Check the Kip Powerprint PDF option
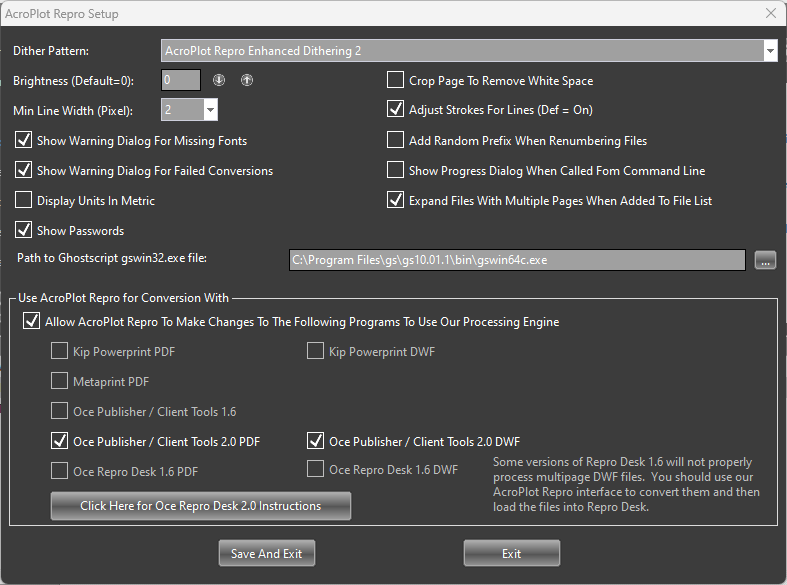Viewport: 787px width, 585px height. [x=59, y=351]
